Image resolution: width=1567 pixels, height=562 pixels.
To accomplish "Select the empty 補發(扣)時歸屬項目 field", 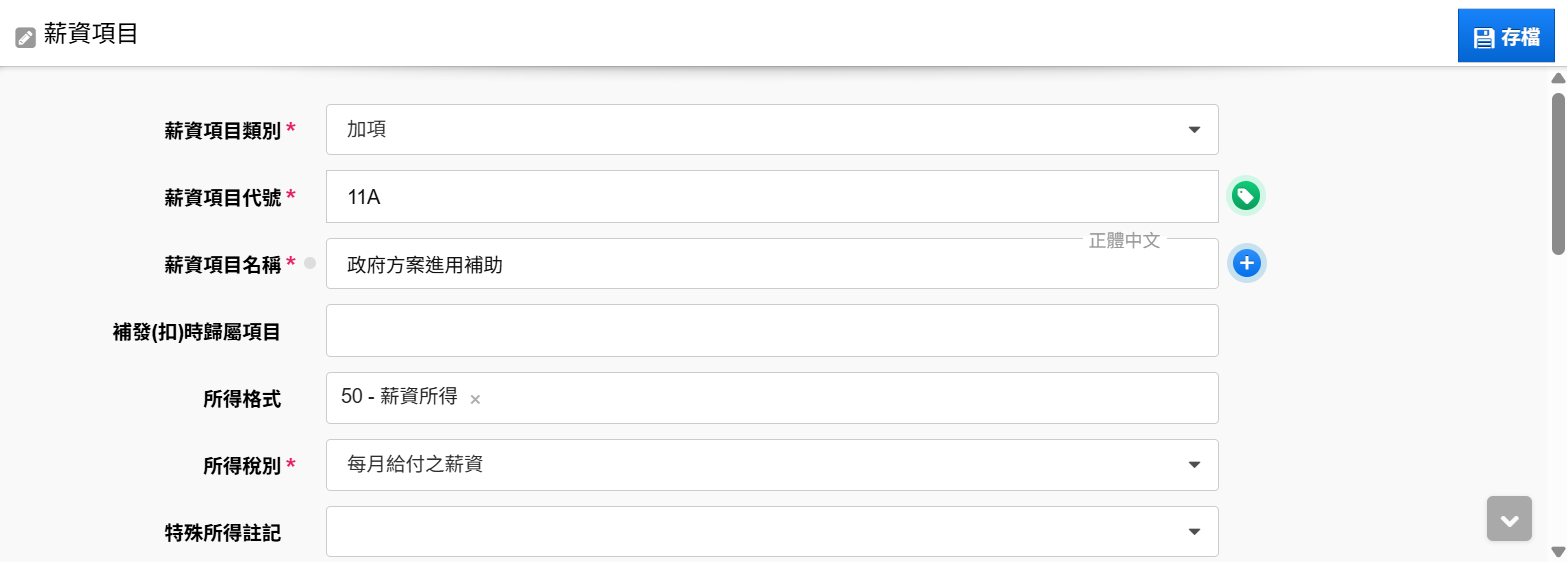I will tap(772, 330).
